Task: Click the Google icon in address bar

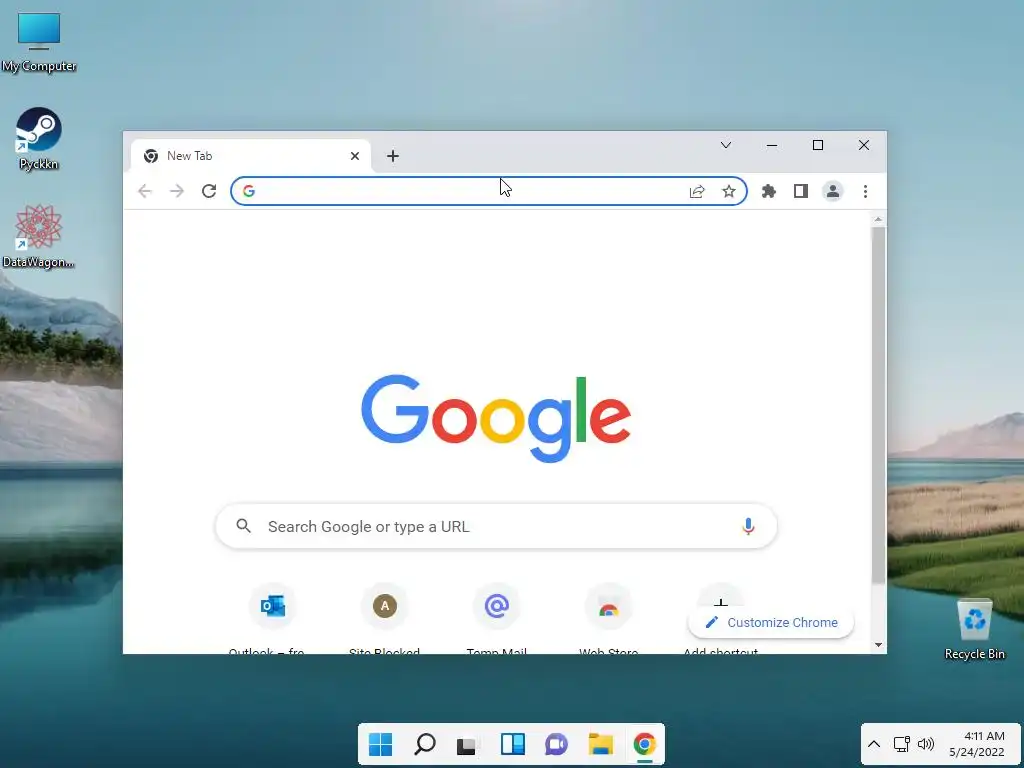Action: tap(249, 191)
